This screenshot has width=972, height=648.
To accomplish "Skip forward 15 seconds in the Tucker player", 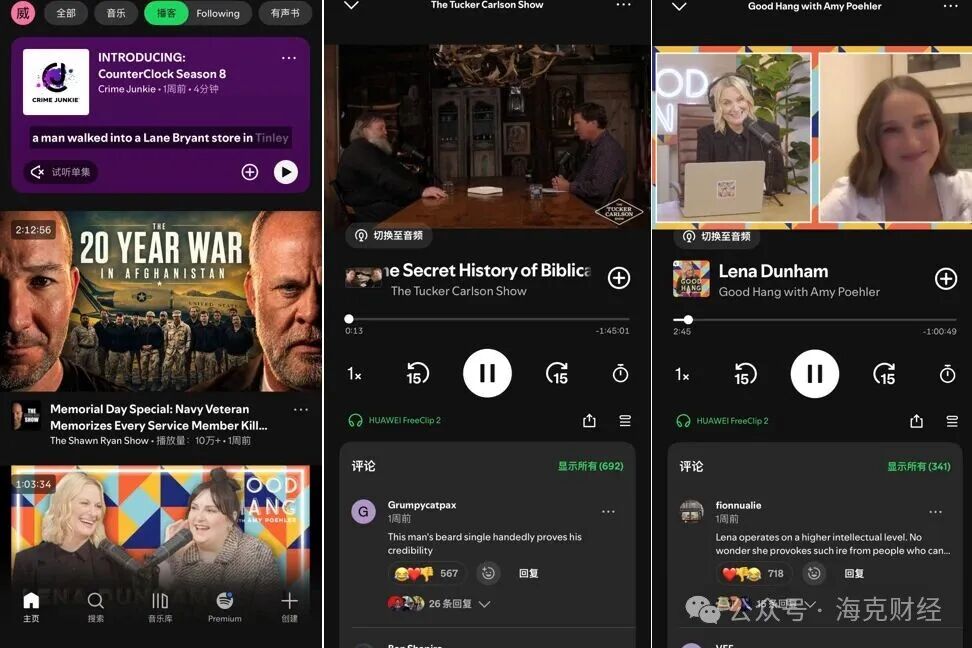I will tap(557, 374).
